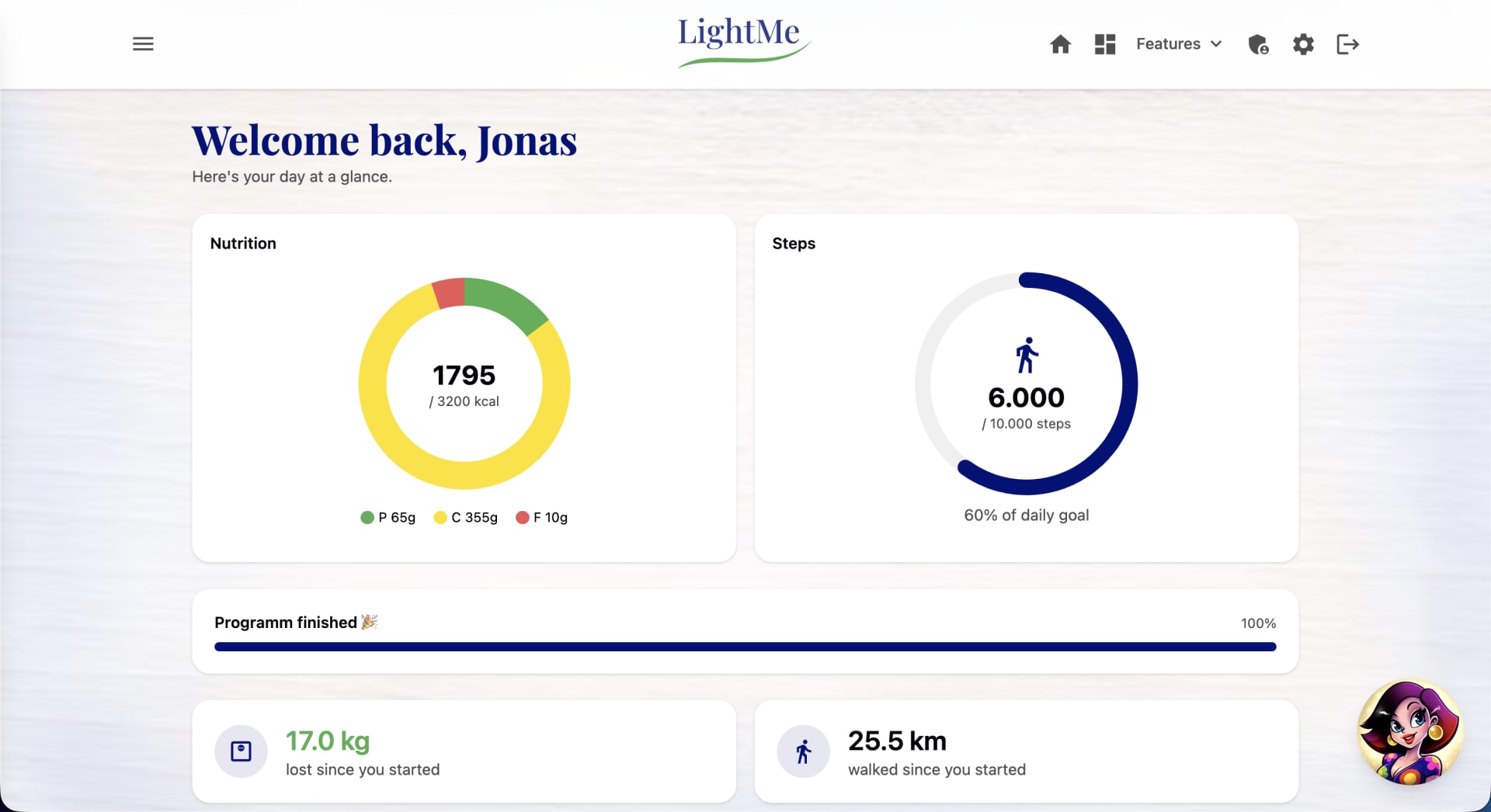The width and height of the screenshot is (1491, 812).
Task: Click the 'F 10g' legend label
Action: [x=551, y=518]
